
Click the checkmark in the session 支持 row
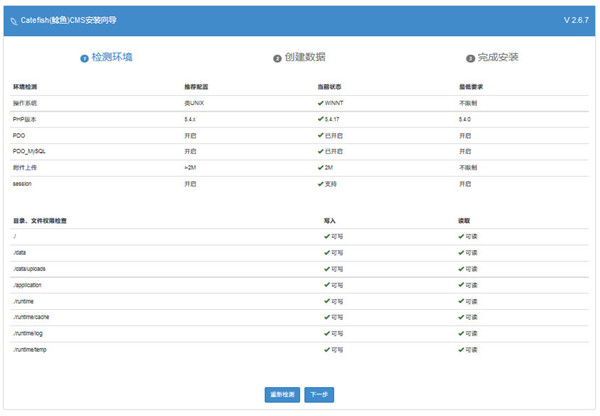[x=320, y=184]
